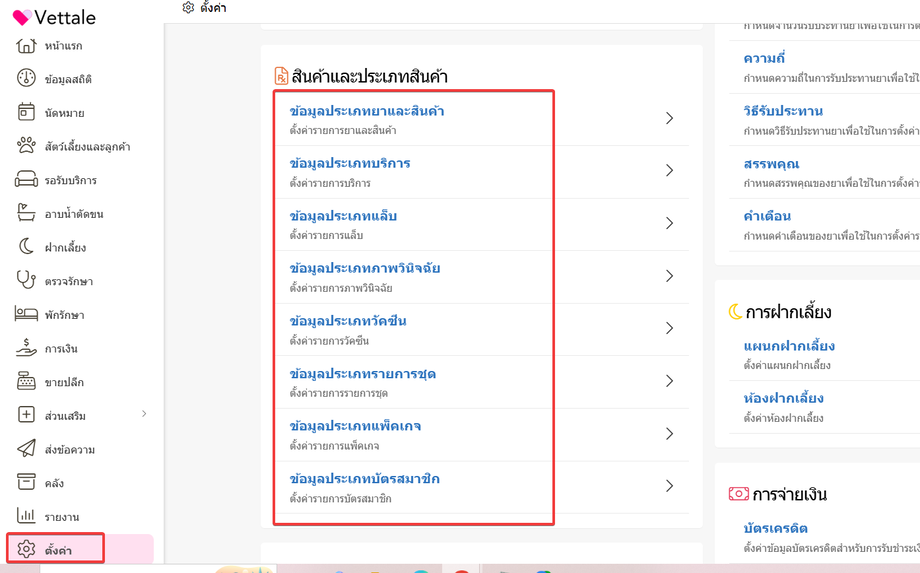Open the บัตรเครดิต payment link
Viewport: 920px width, 573px height.
tap(776, 528)
